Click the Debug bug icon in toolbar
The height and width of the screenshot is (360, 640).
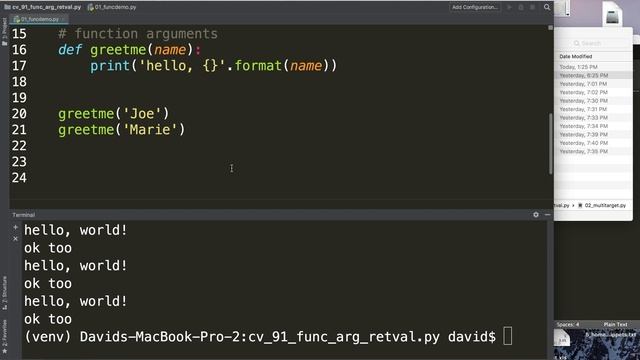tap(521, 7)
